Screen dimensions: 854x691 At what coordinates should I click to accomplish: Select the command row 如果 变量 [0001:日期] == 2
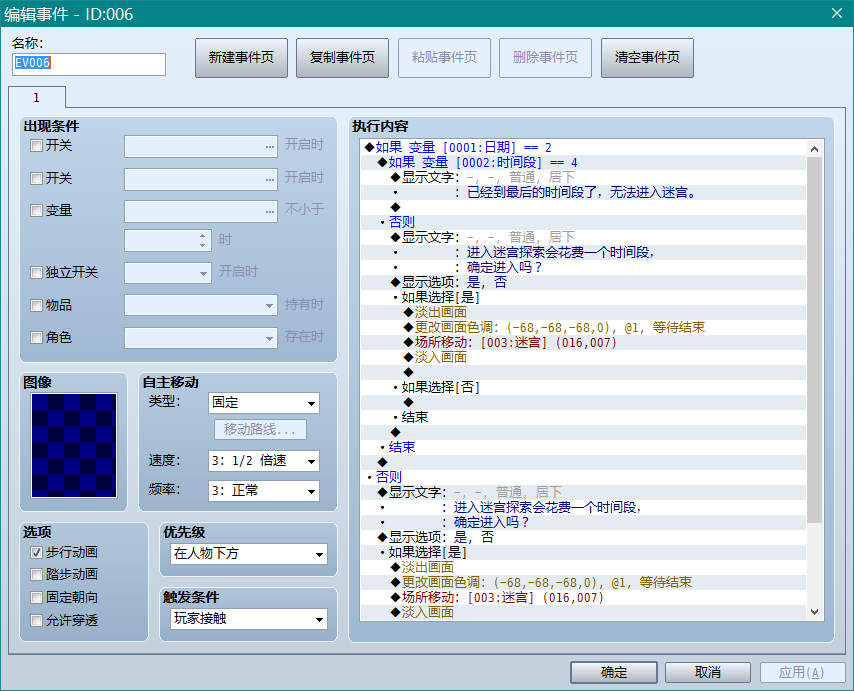coord(583,148)
